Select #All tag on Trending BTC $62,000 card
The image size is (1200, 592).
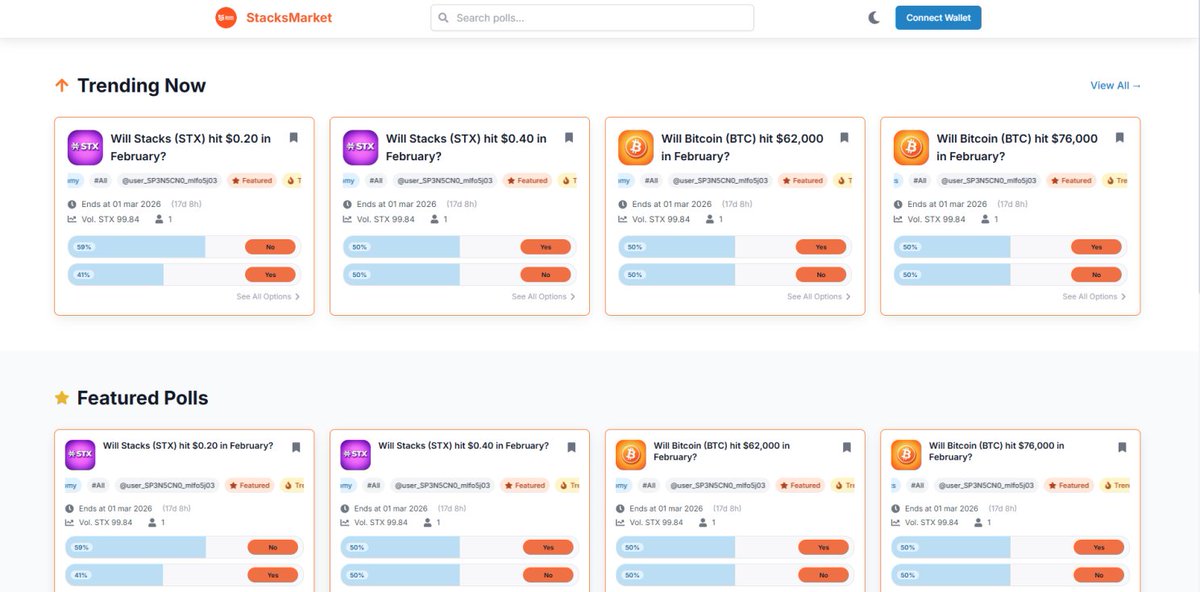pos(651,181)
